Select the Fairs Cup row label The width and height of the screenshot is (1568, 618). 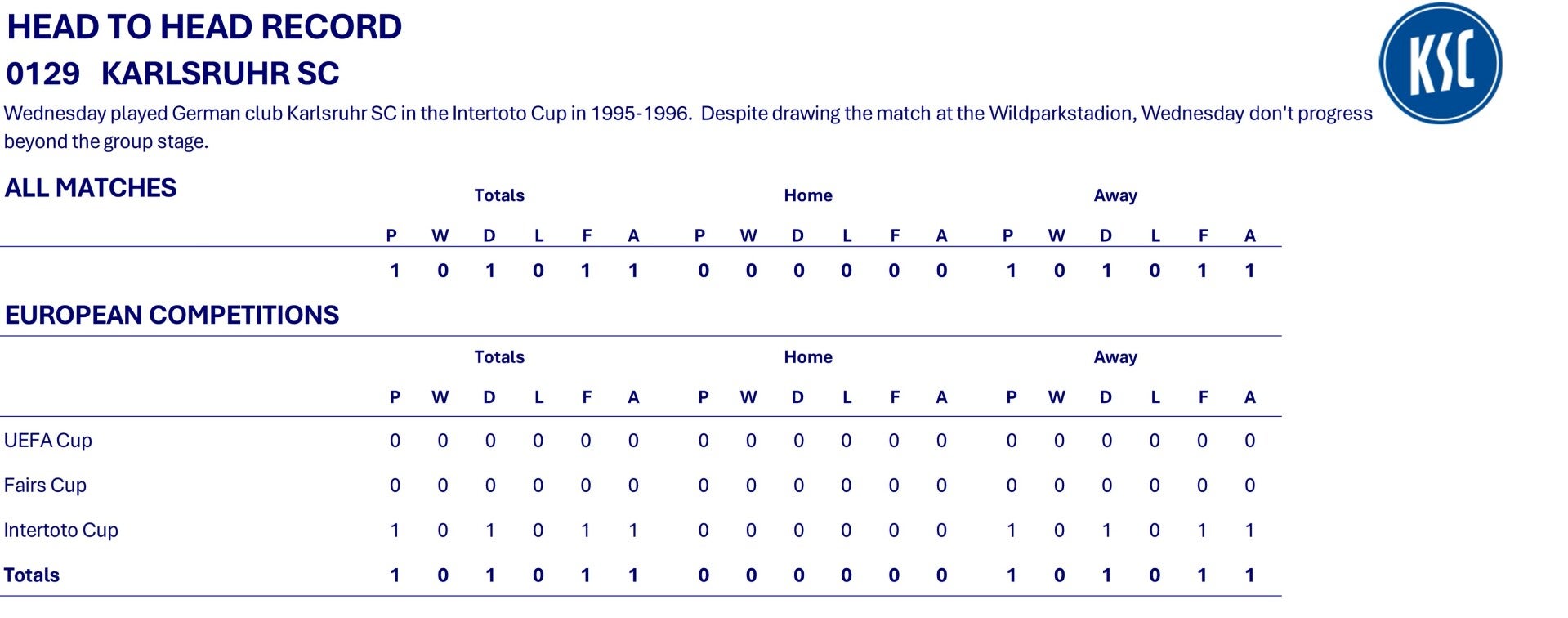pyautogui.click(x=45, y=486)
